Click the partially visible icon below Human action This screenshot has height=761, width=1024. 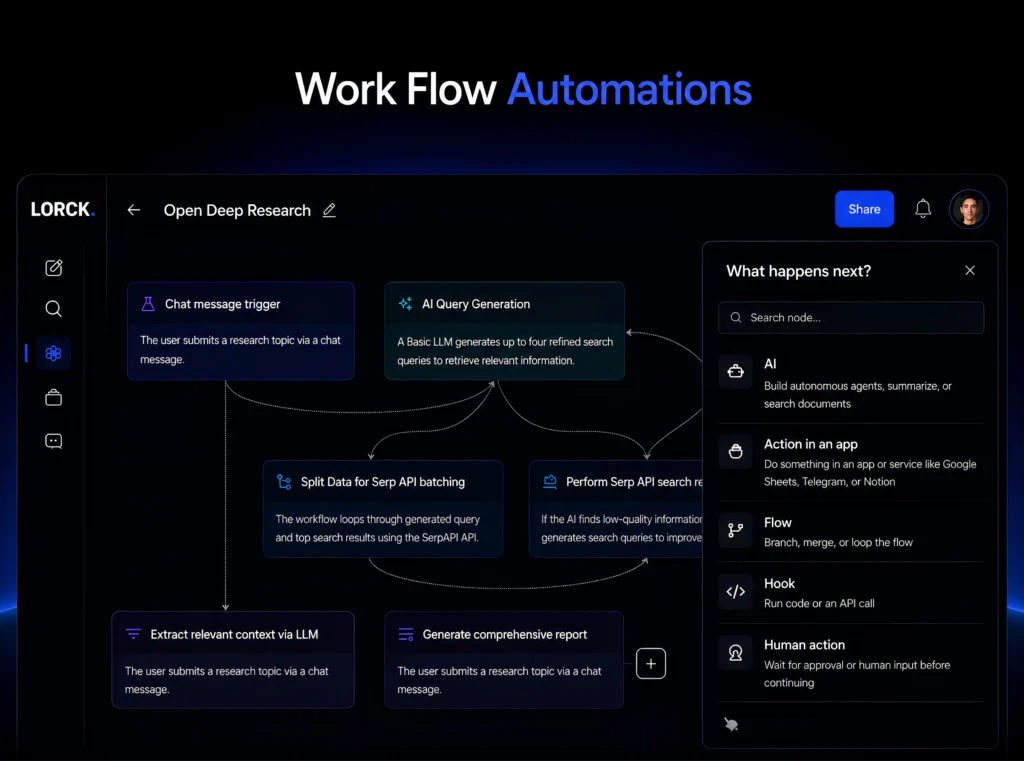(731, 724)
